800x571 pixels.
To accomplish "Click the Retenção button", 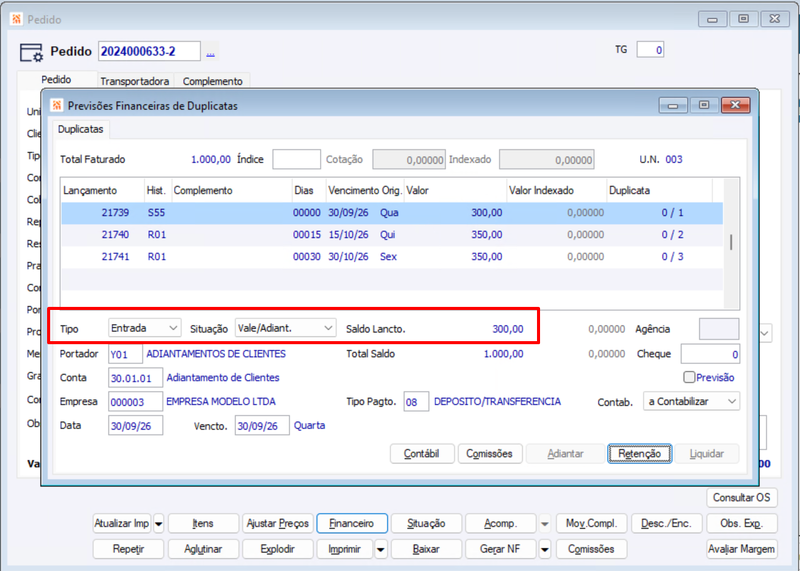I will (639, 454).
